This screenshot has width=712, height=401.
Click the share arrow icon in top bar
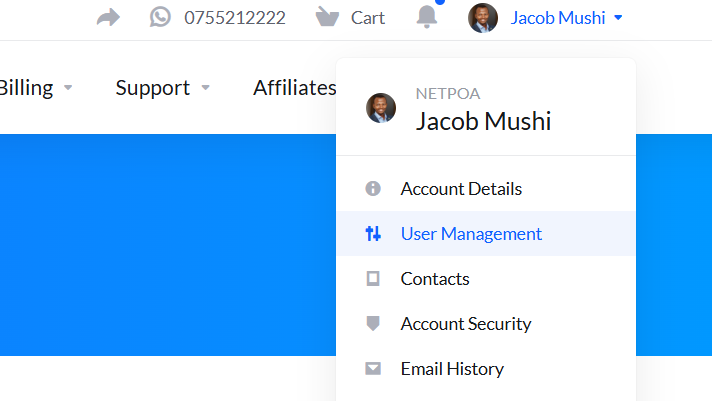tap(108, 17)
